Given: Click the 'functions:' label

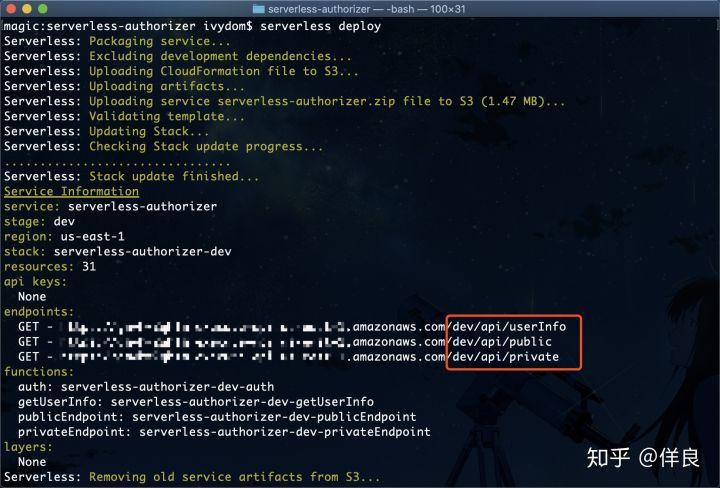Looking at the screenshot, I should [39, 372].
